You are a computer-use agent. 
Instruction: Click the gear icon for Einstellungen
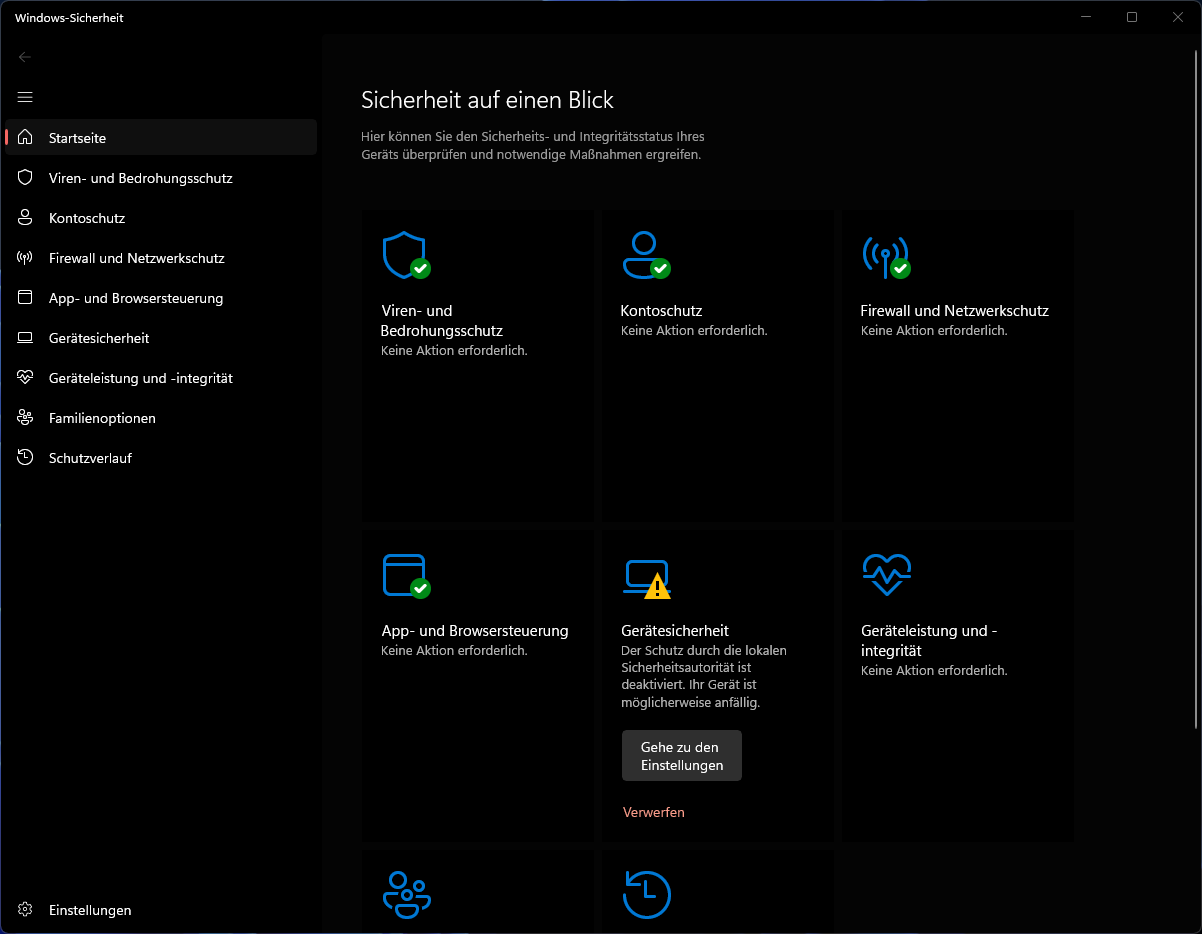point(25,910)
